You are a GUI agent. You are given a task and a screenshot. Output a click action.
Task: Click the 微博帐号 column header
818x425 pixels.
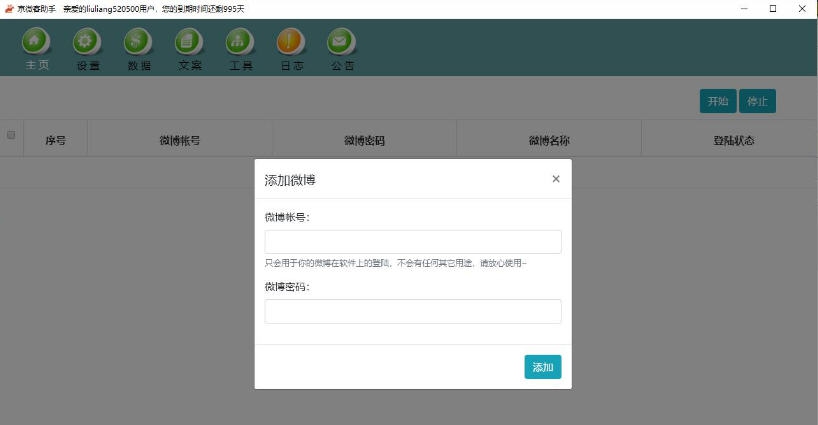pyautogui.click(x=180, y=140)
